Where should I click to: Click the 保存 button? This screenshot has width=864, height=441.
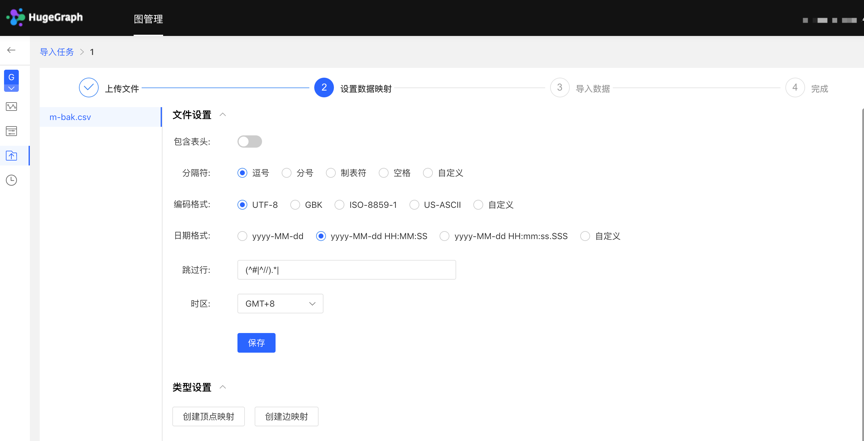pyautogui.click(x=256, y=343)
